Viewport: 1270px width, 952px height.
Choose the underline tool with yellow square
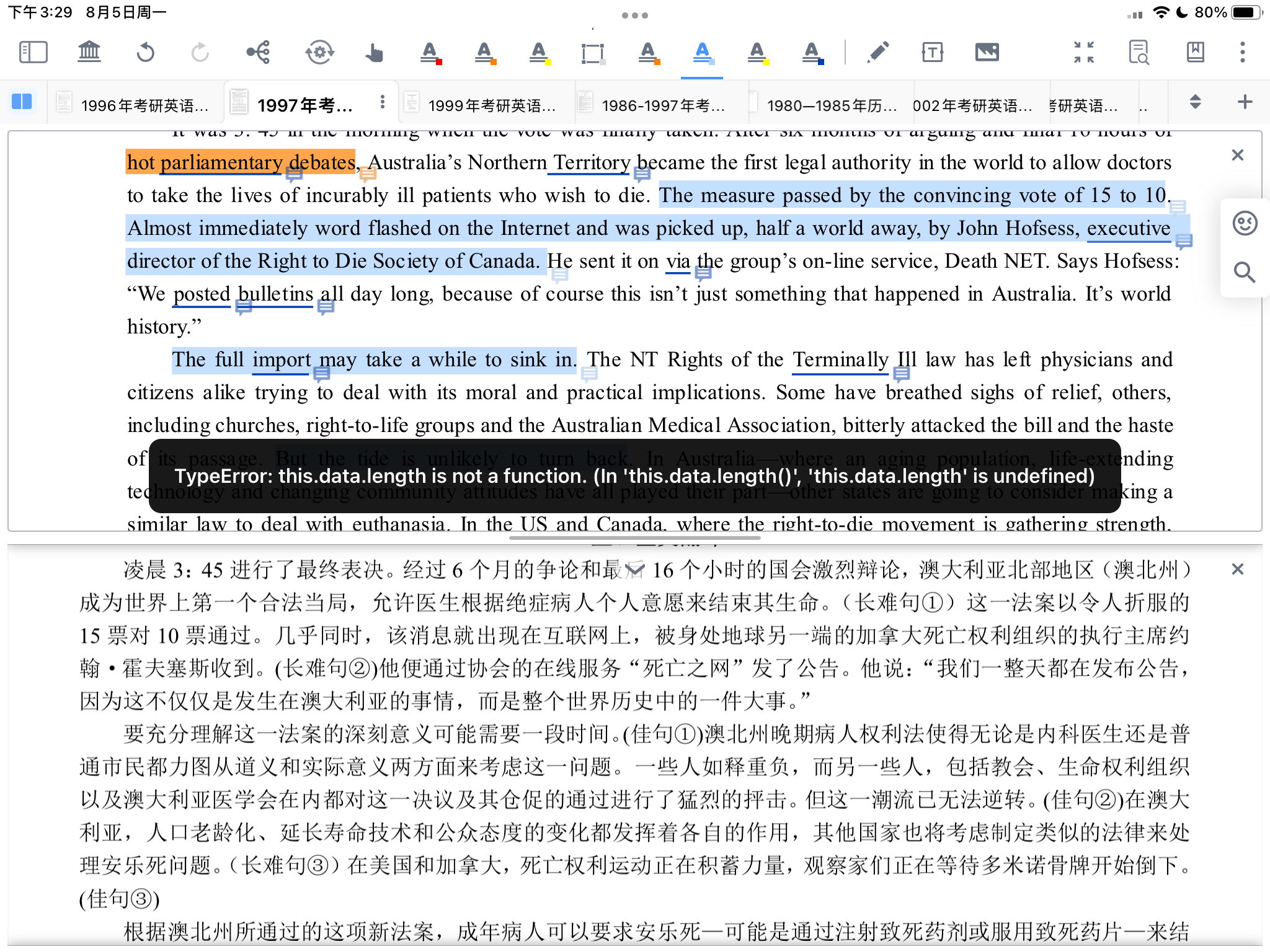[757, 53]
